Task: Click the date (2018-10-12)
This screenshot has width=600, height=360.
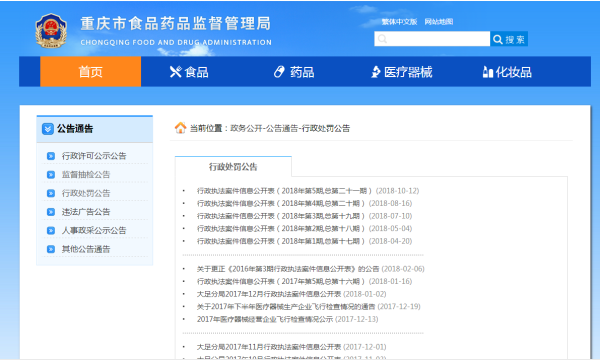Action: click(x=397, y=191)
